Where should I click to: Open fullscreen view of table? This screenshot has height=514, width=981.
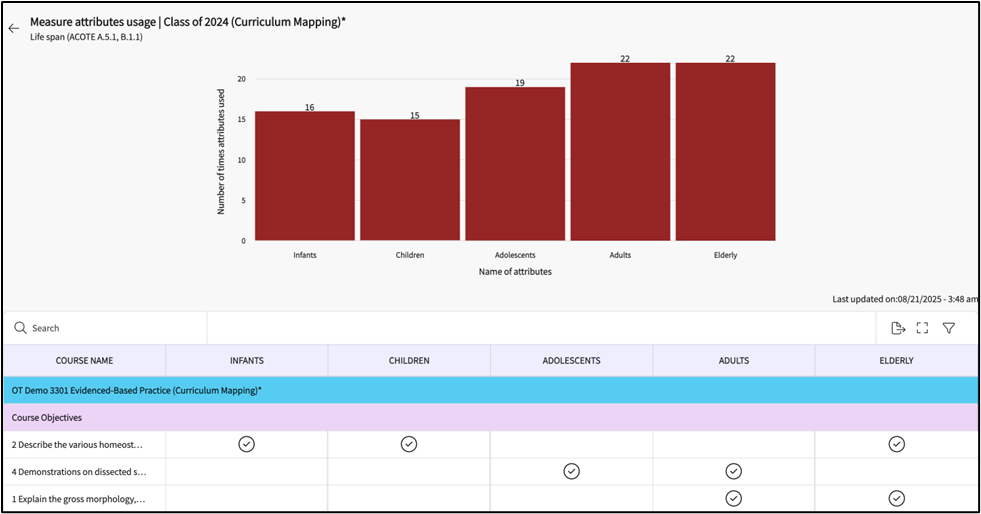point(923,328)
